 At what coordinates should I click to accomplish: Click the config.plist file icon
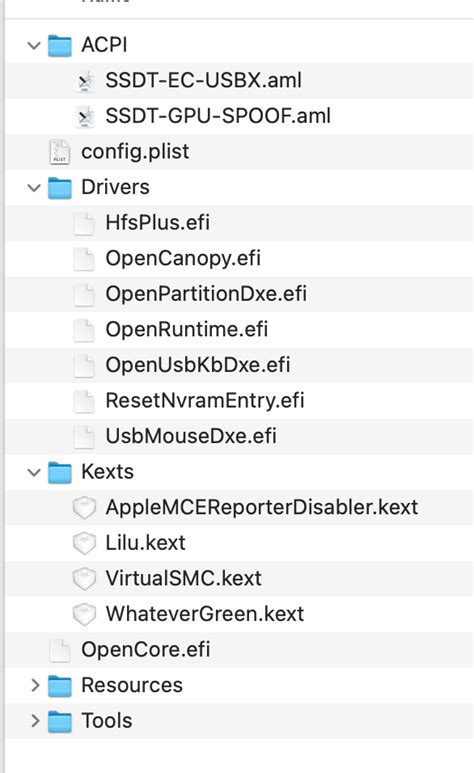point(60,152)
